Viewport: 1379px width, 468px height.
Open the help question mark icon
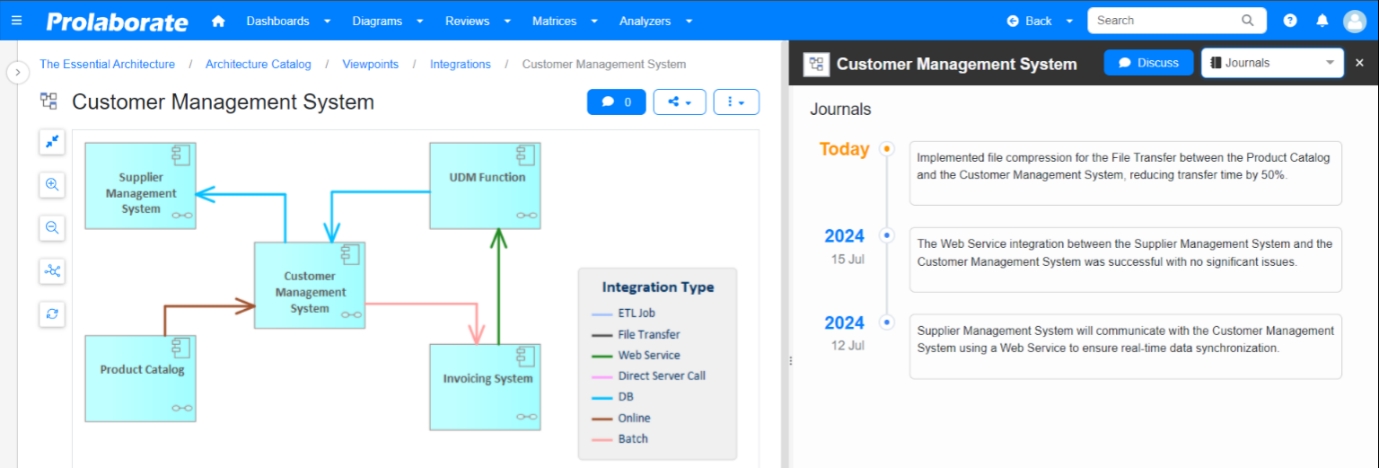(1290, 21)
